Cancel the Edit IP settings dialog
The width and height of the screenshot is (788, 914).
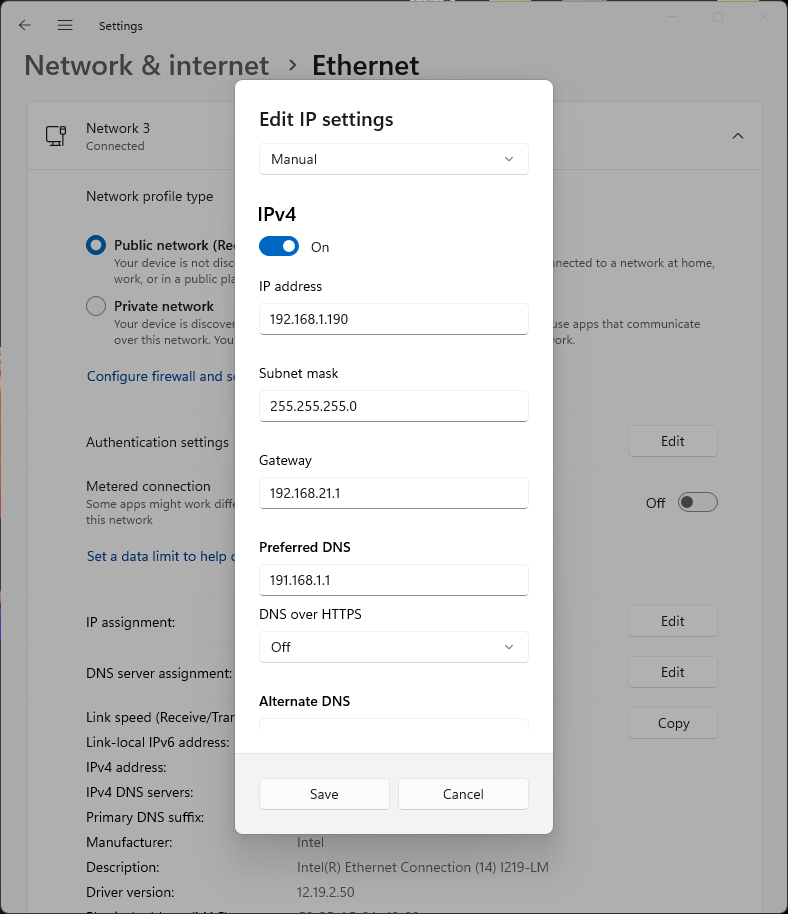tap(463, 794)
